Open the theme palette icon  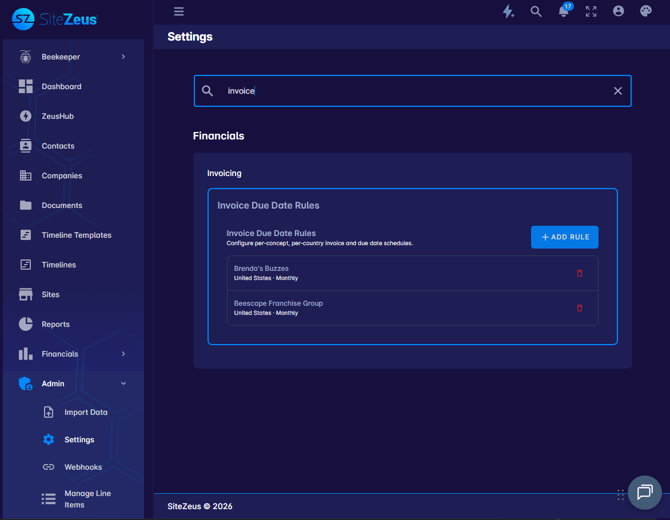[646, 11]
